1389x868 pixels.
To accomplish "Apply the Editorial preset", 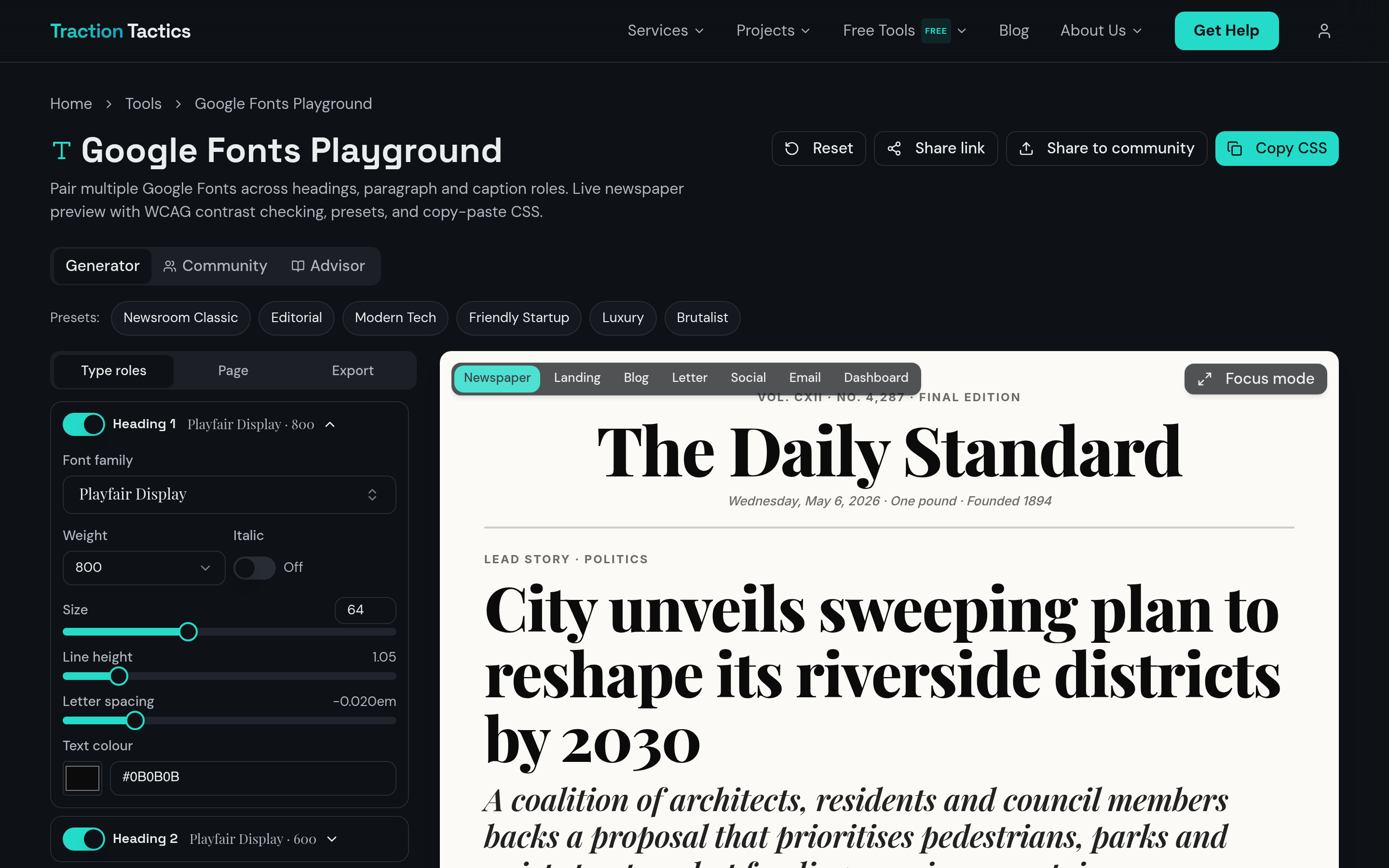I will point(296,318).
